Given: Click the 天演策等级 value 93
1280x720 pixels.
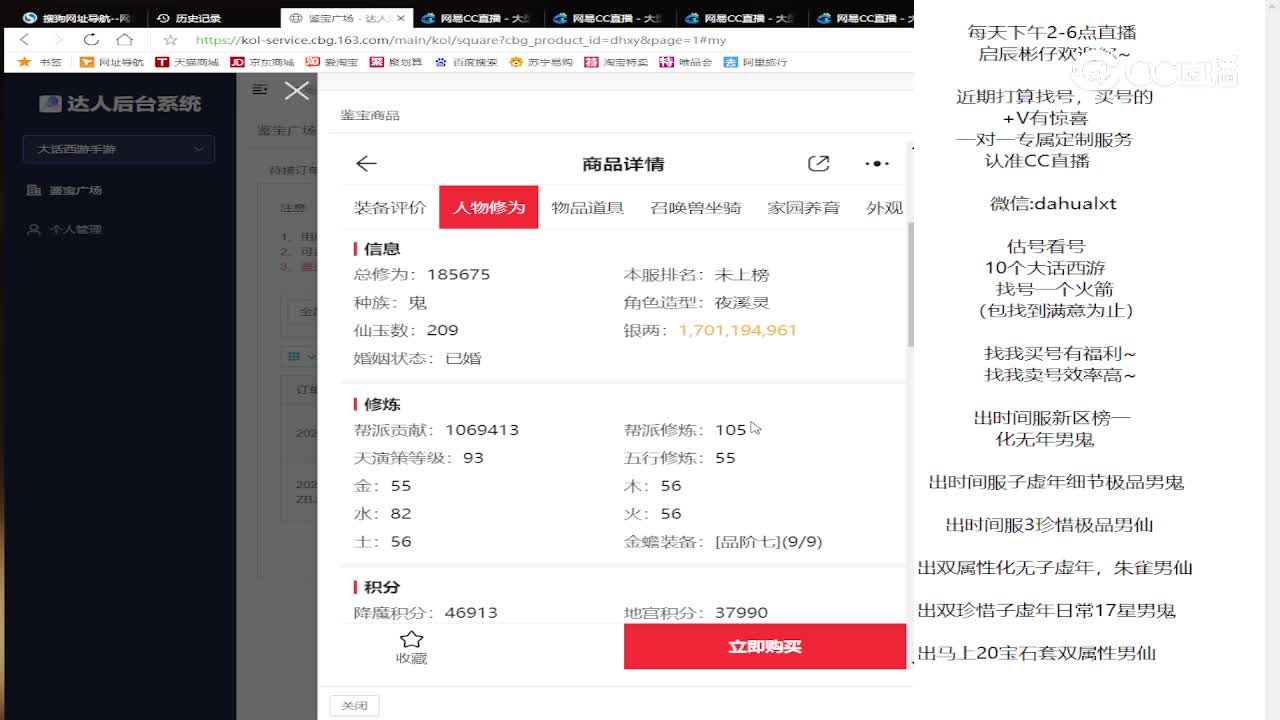Looking at the screenshot, I should coord(473,458).
